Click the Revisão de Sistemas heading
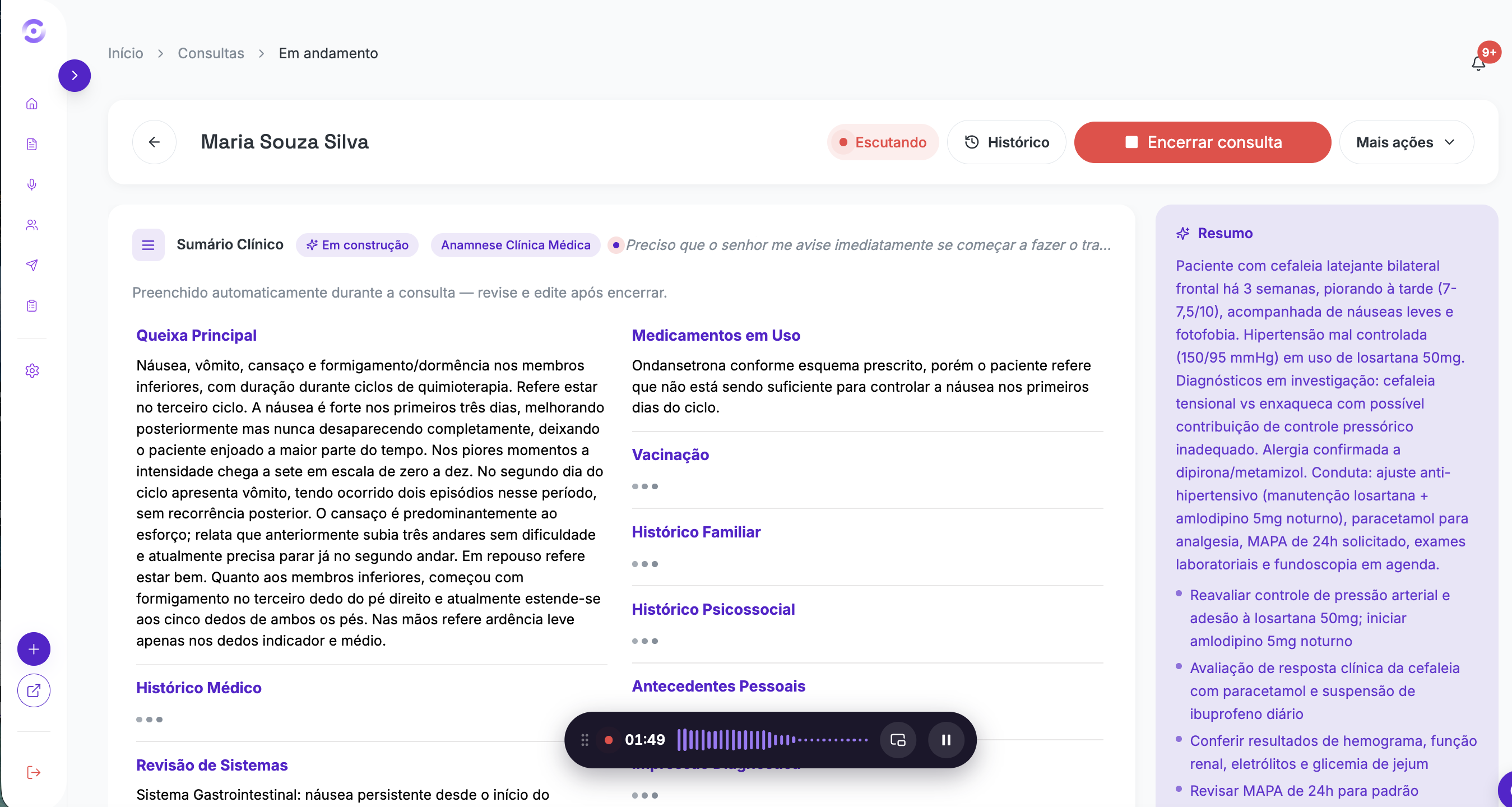Viewport: 1512px width, 807px height. coord(212,766)
